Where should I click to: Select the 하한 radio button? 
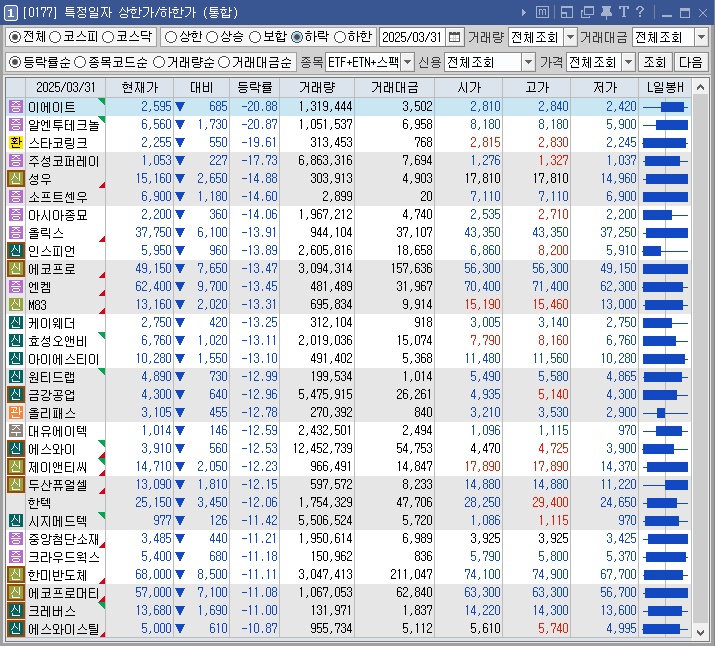pos(340,37)
